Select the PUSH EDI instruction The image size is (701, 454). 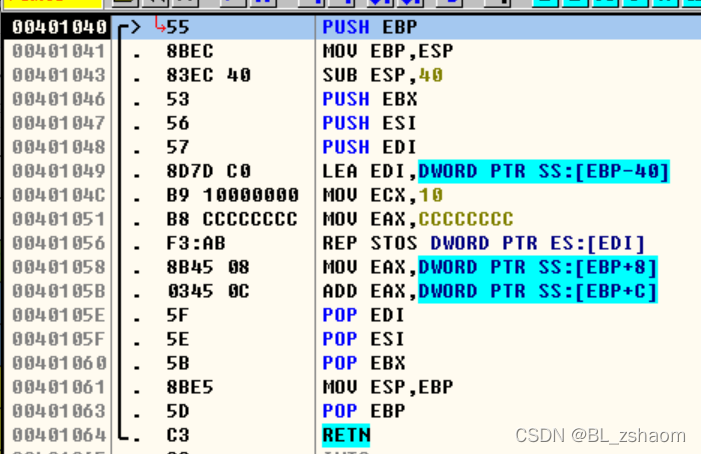click(370, 147)
